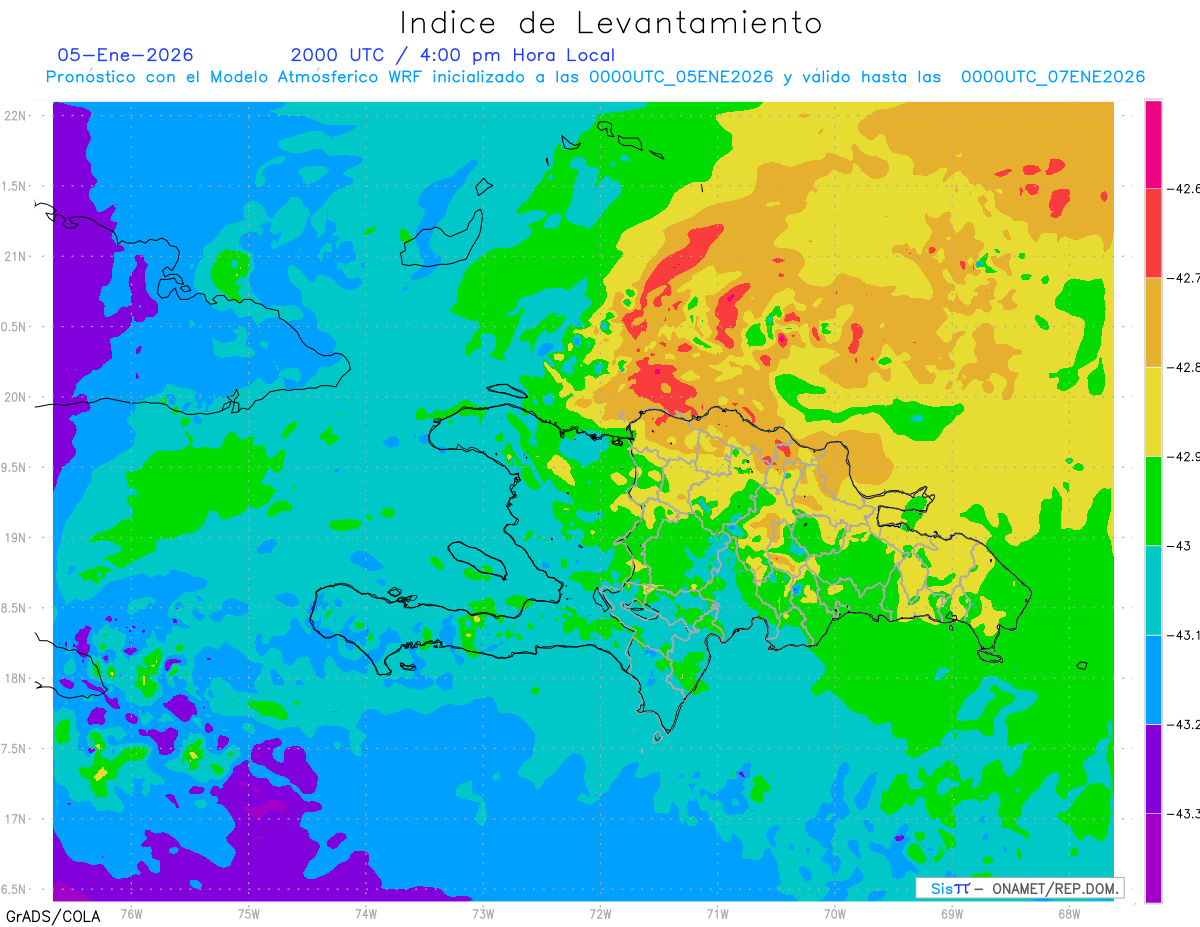1200x927 pixels.
Task: Click the '71W' longitude label
Action: pyautogui.click(x=717, y=912)
